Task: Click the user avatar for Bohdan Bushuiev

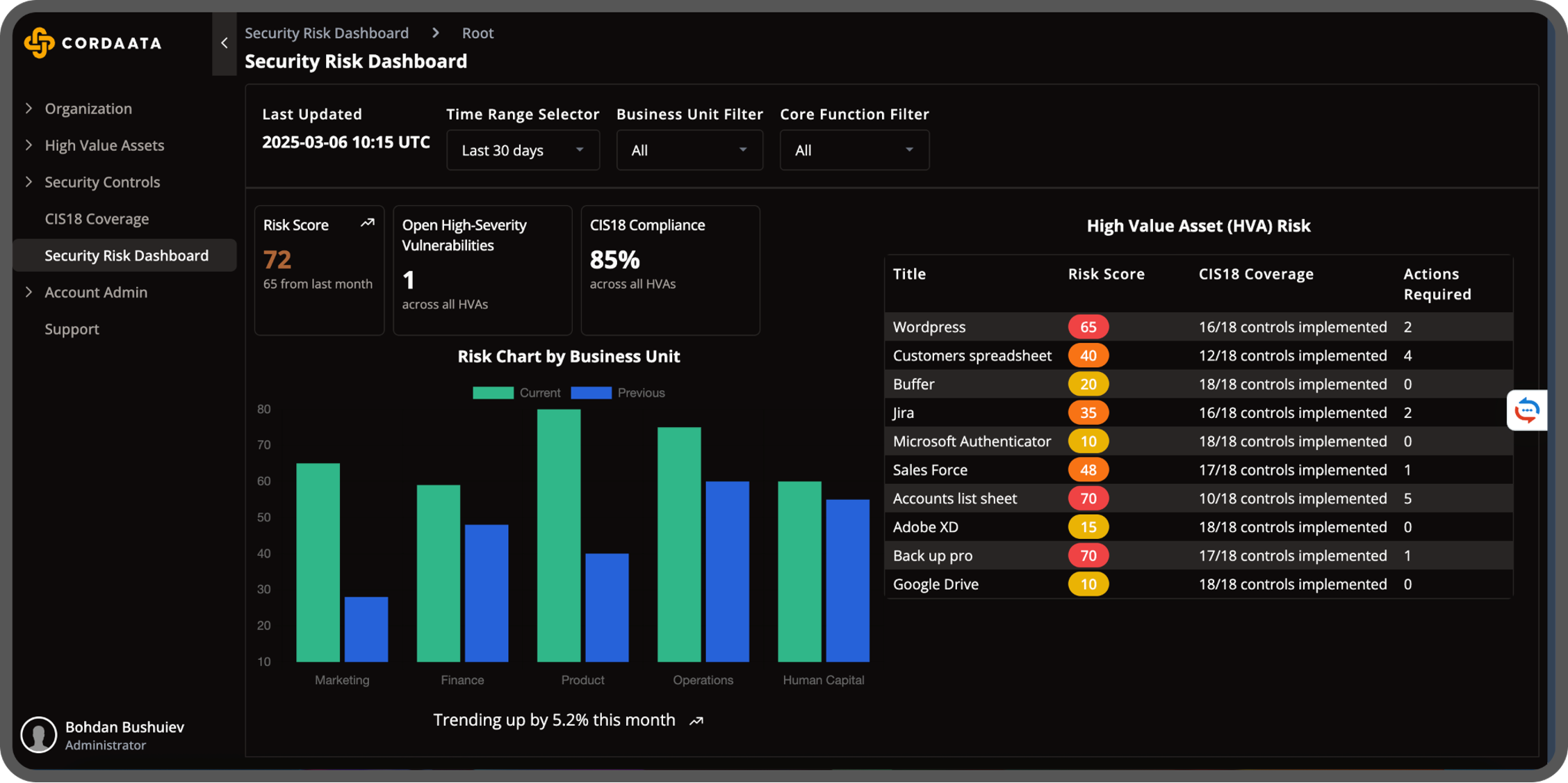Action: point(39,734)
